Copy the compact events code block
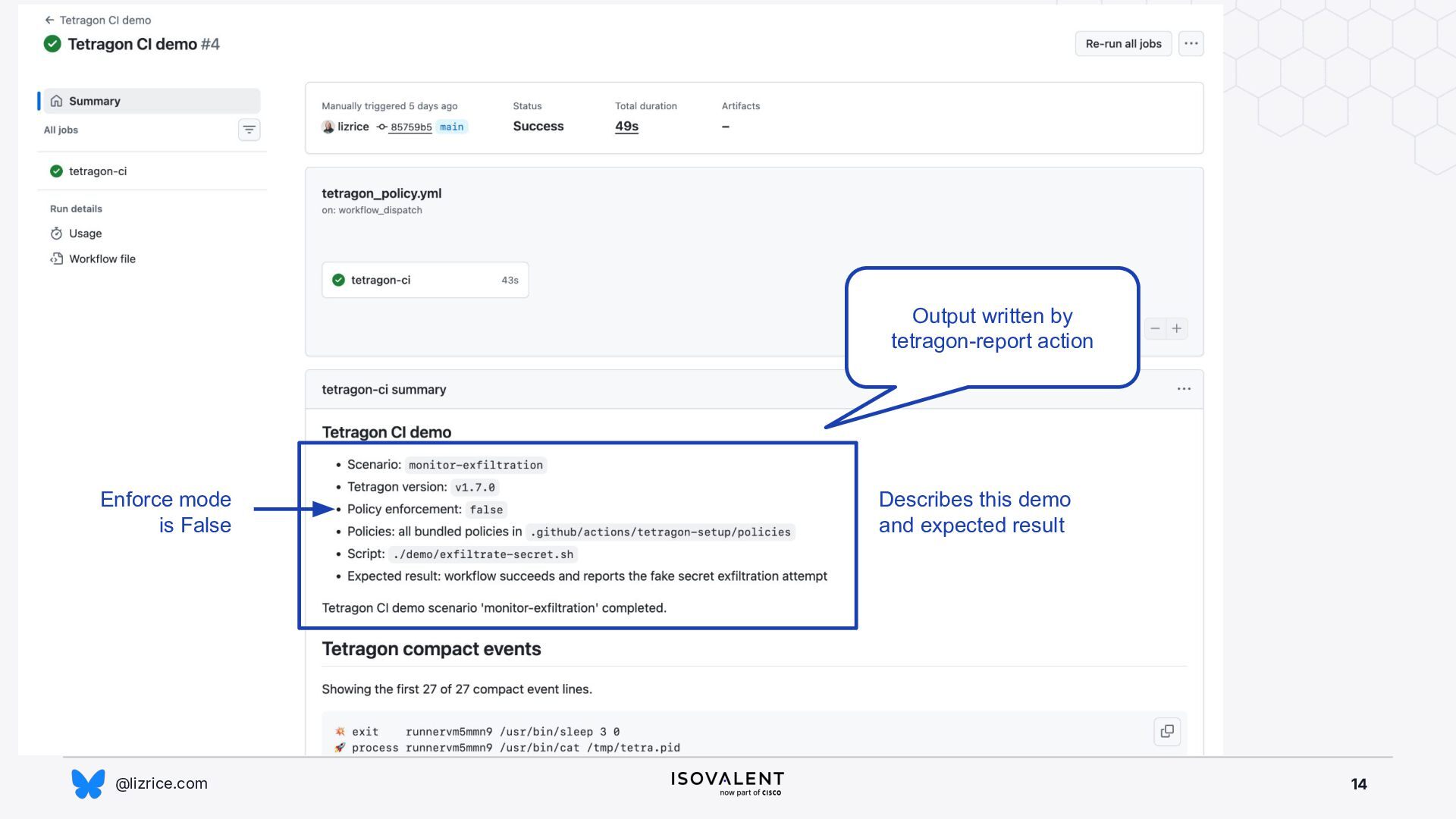1456x819 pixels. [x=1167, y=731]
